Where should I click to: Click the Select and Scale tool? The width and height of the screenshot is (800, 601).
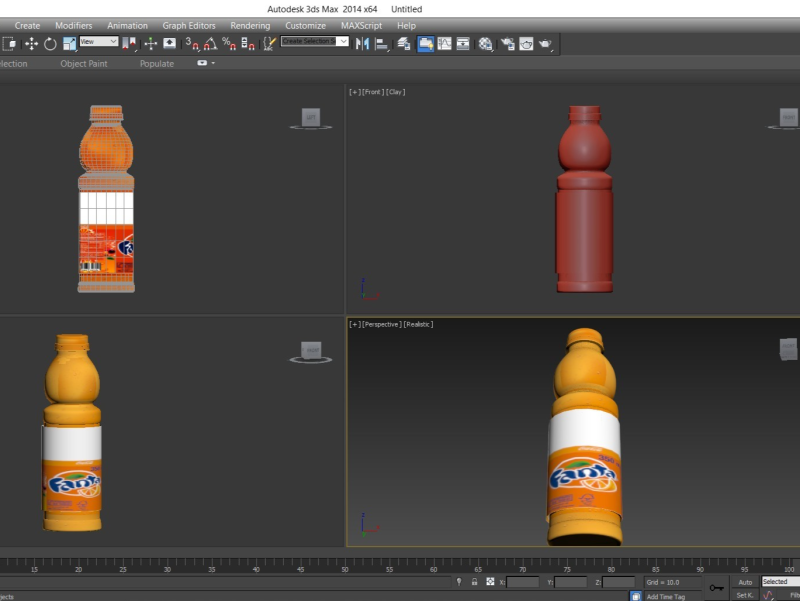(x=69, y=43)
